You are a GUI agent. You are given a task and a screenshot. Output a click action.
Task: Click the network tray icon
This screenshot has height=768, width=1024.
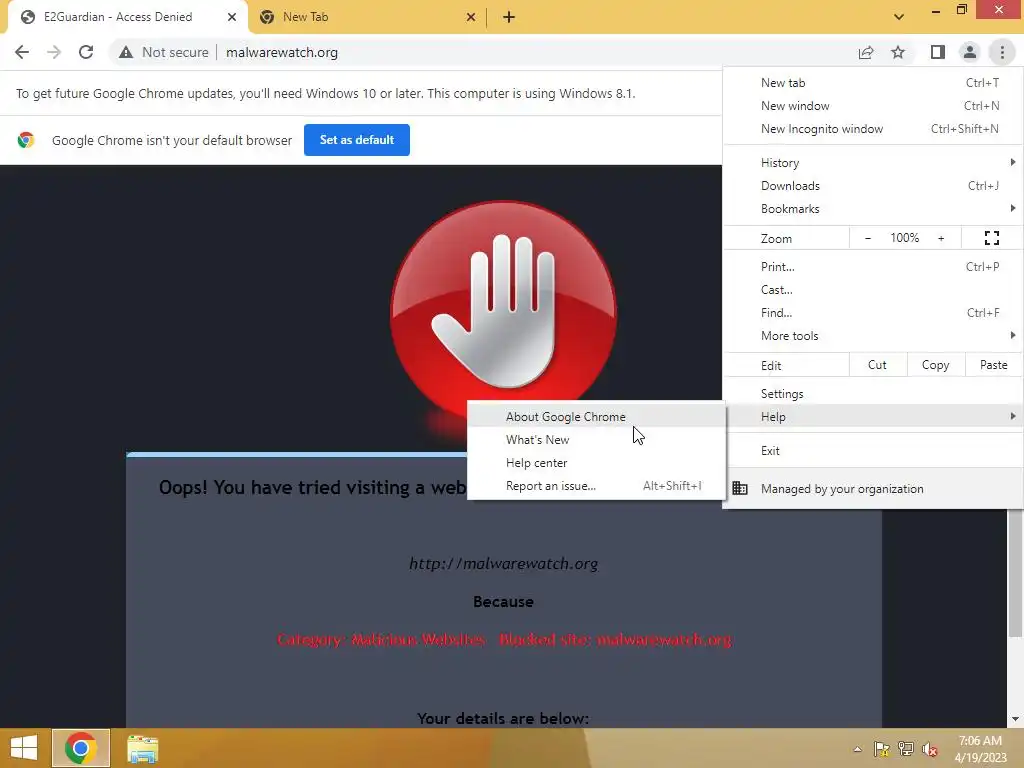click(906, 749)
